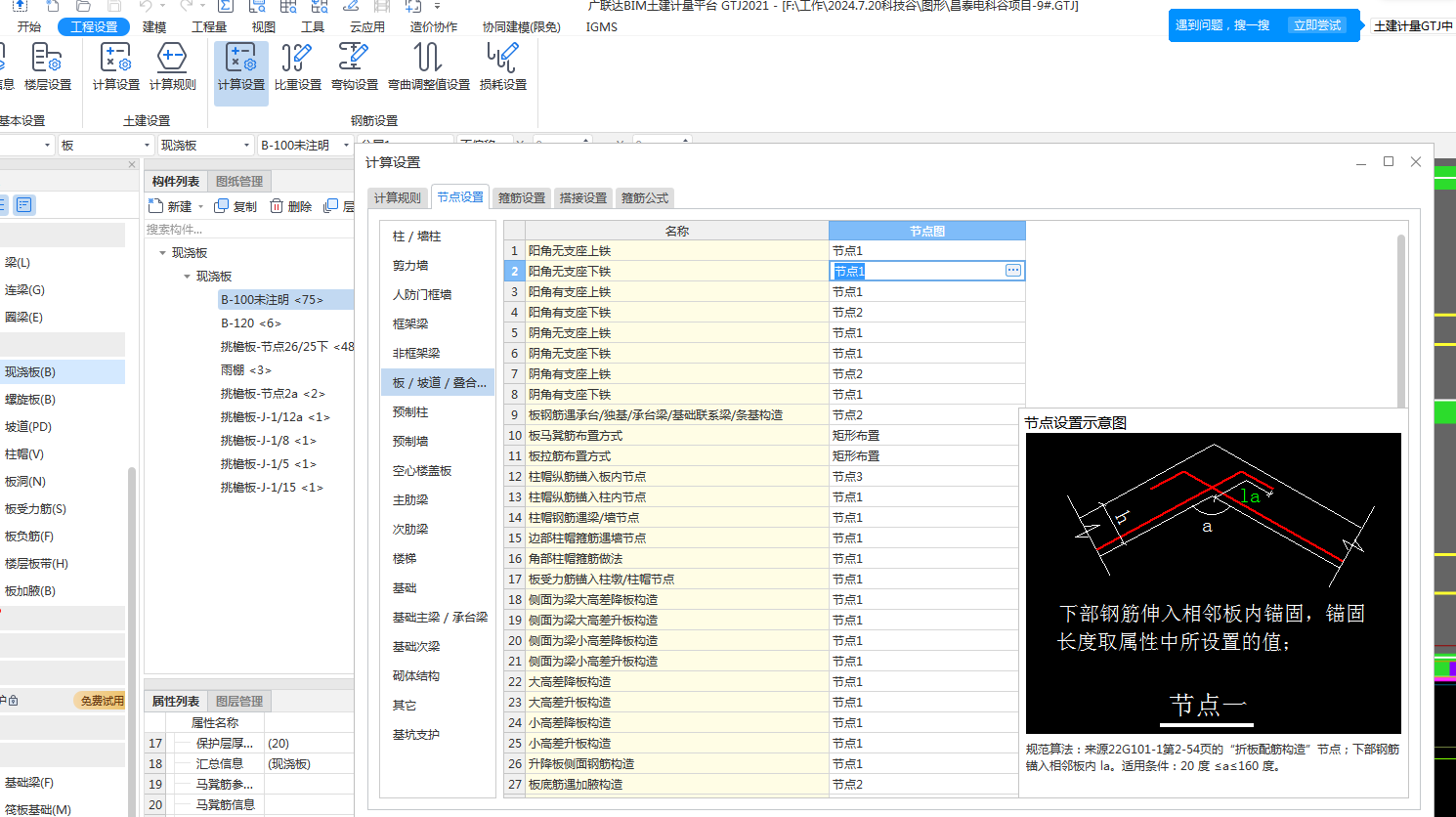1456x817 pixels.
Task: Switch to the 建模 ribbon tab
Action: point(154,26)
